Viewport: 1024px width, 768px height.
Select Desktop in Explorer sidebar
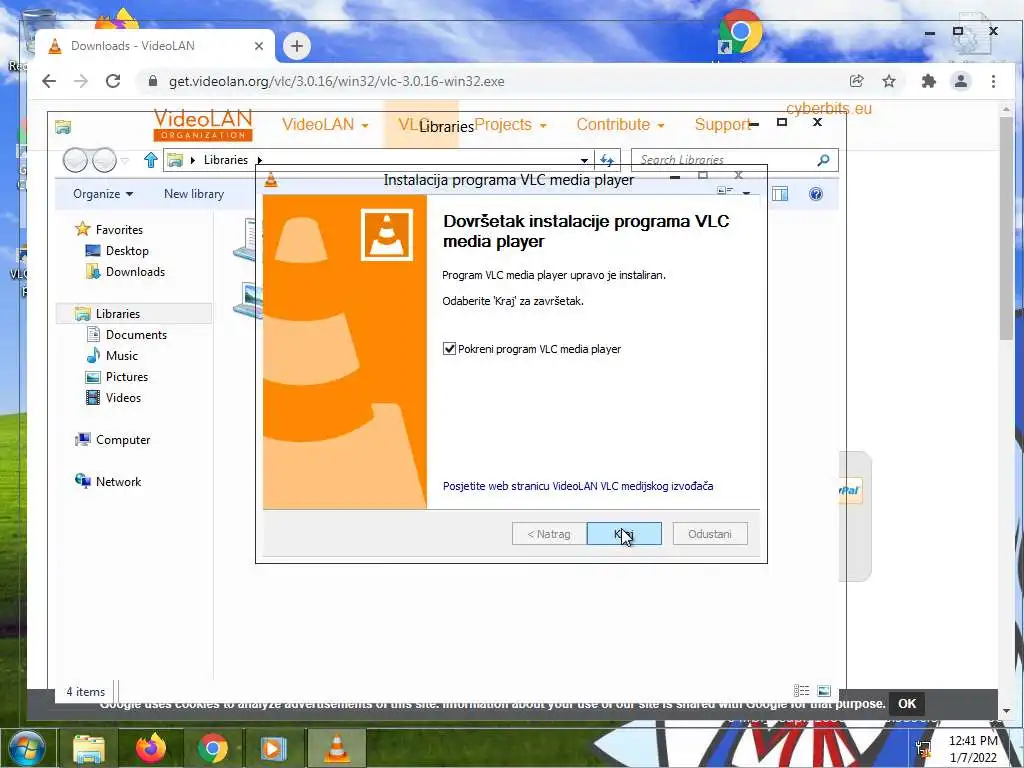click(127, 251)
